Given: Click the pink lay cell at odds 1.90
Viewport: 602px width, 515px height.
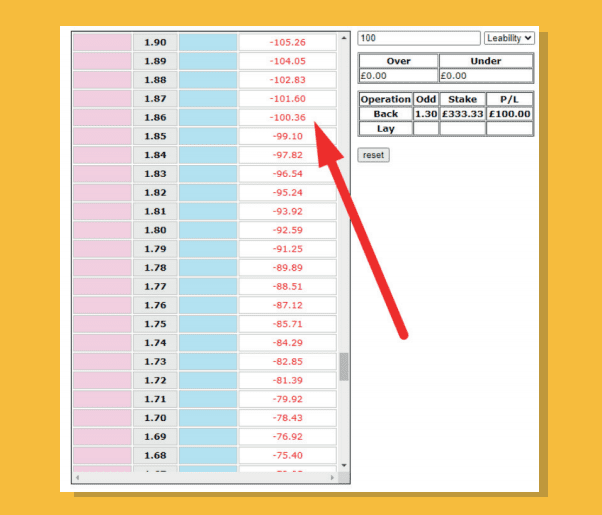Looking at the screenshot, I should coord(103,42).
